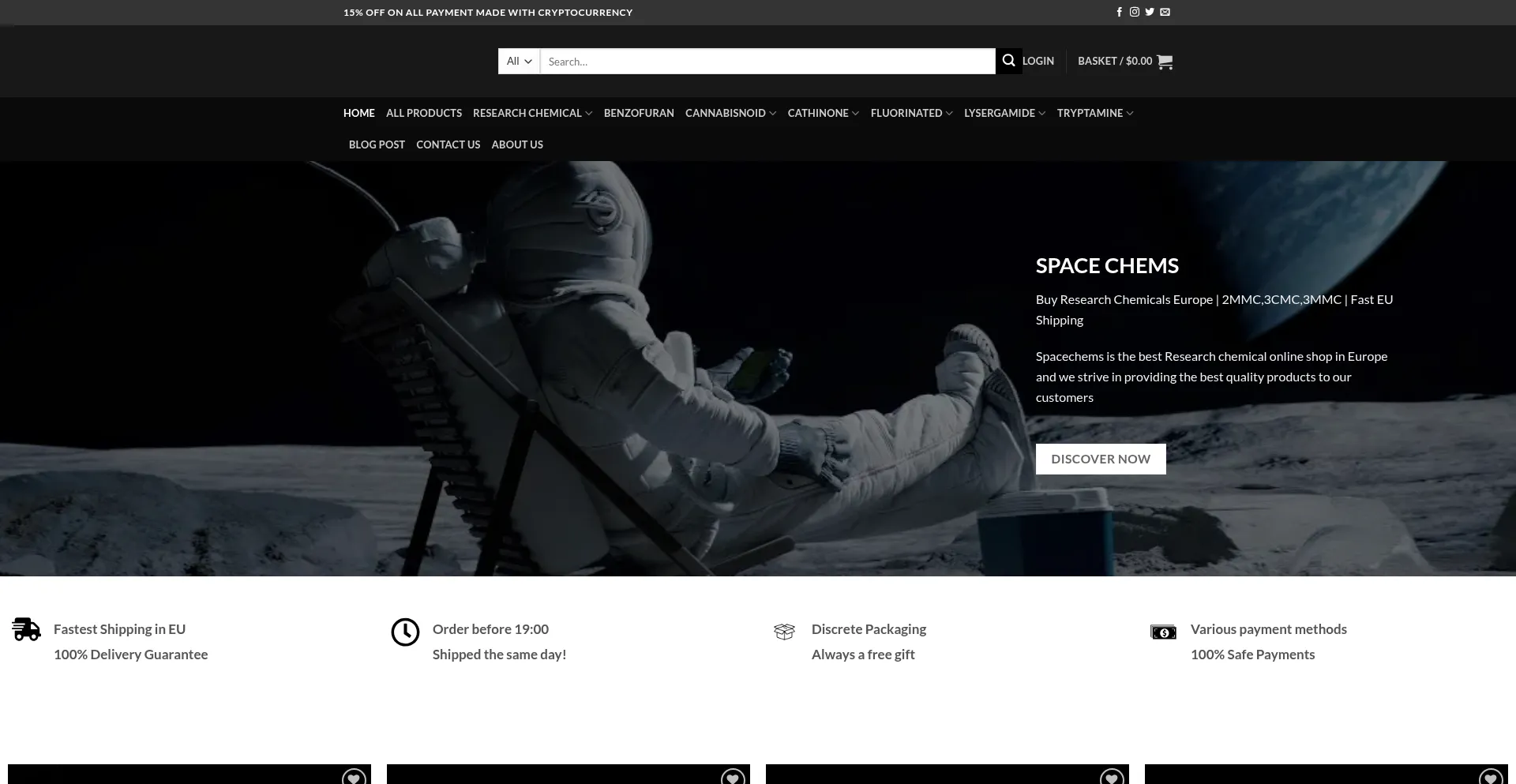1516x784 pixels.
Task: Click the Always a free gift text
Action: [x=863, y=655]
